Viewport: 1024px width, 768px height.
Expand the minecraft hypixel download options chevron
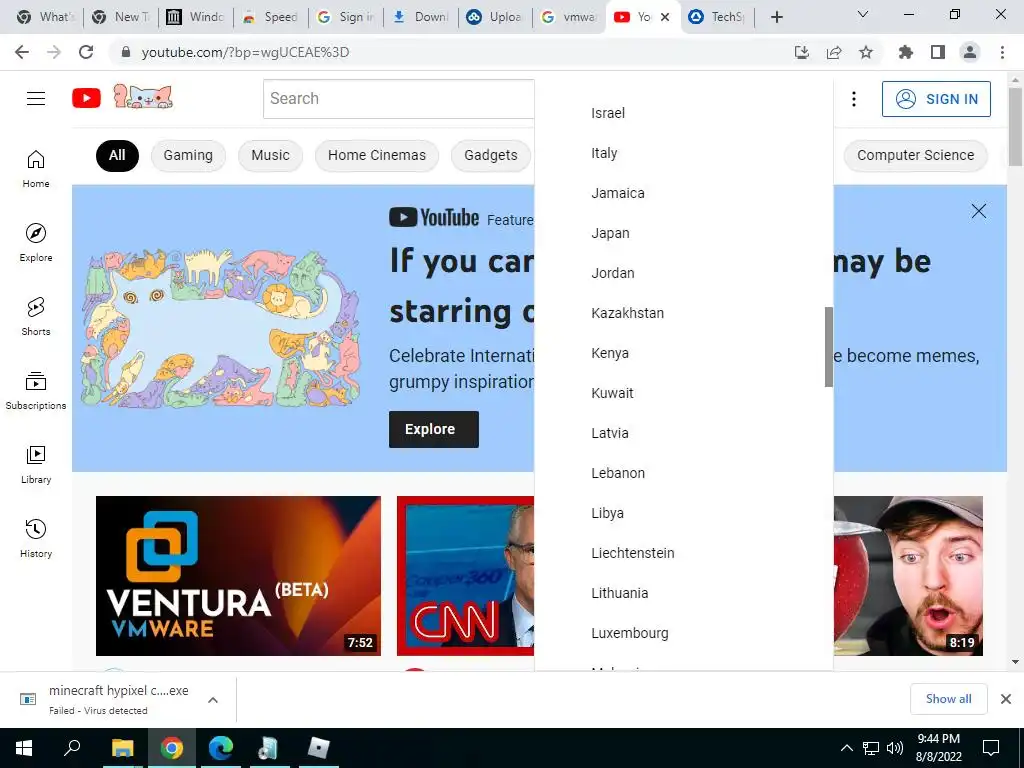tap(212, 700)
